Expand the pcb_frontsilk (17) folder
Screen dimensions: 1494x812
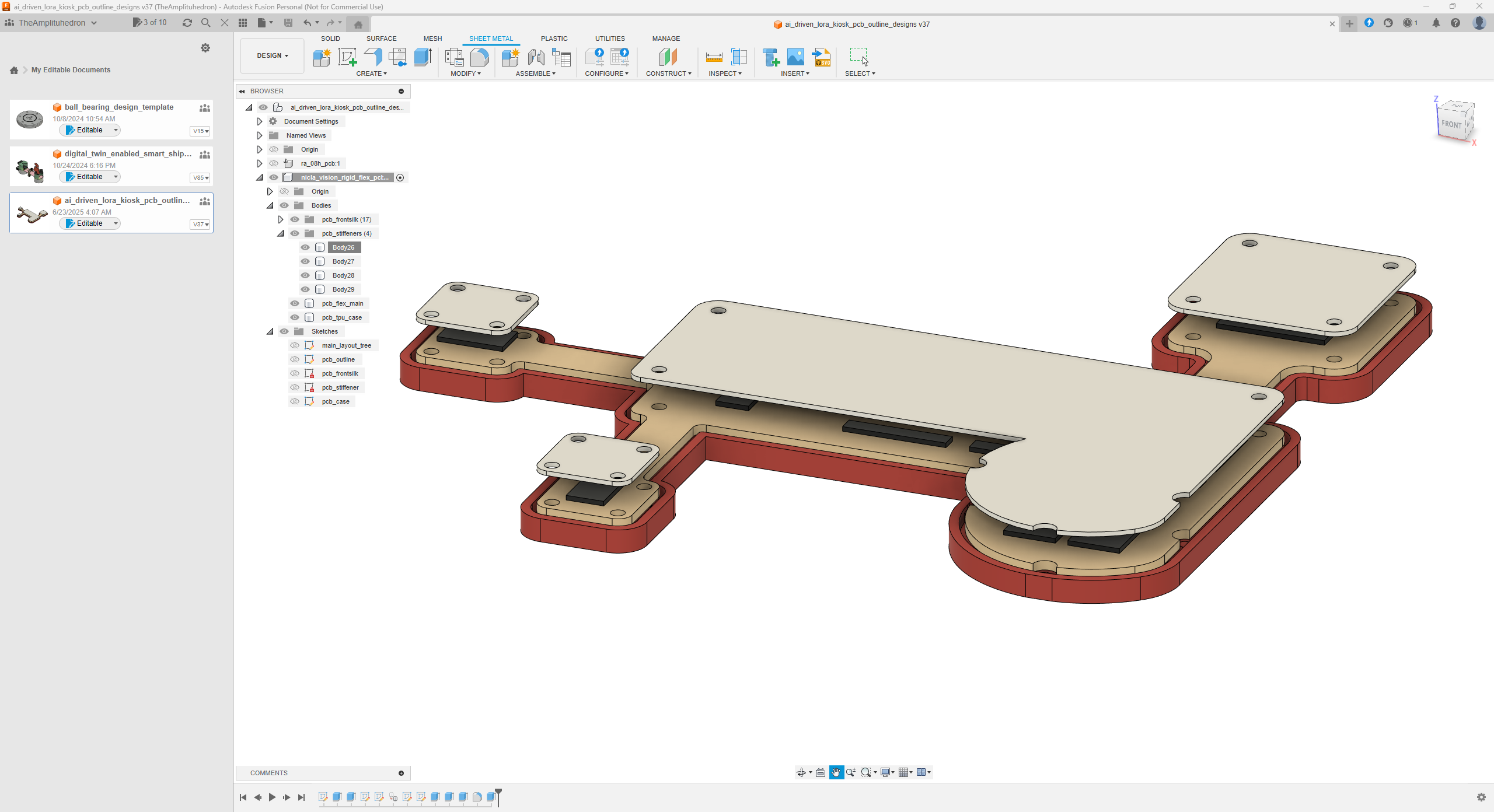pos(281,219)
